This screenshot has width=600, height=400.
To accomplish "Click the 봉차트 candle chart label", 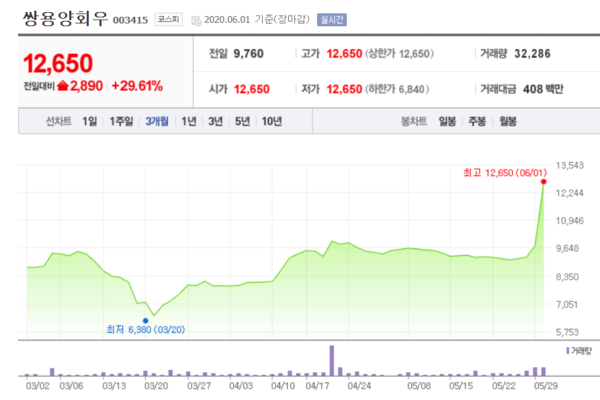I will tap(414, 121).
